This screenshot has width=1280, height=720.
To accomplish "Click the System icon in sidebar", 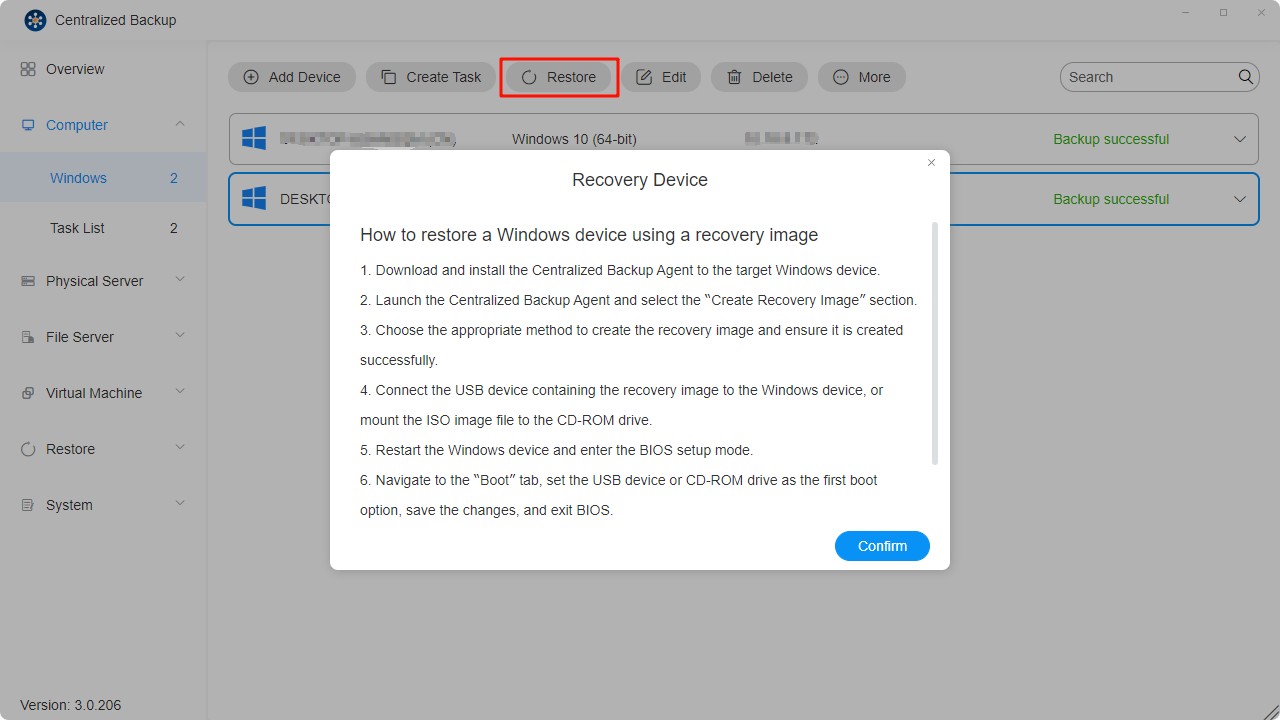I will click(x=28, y=505).
